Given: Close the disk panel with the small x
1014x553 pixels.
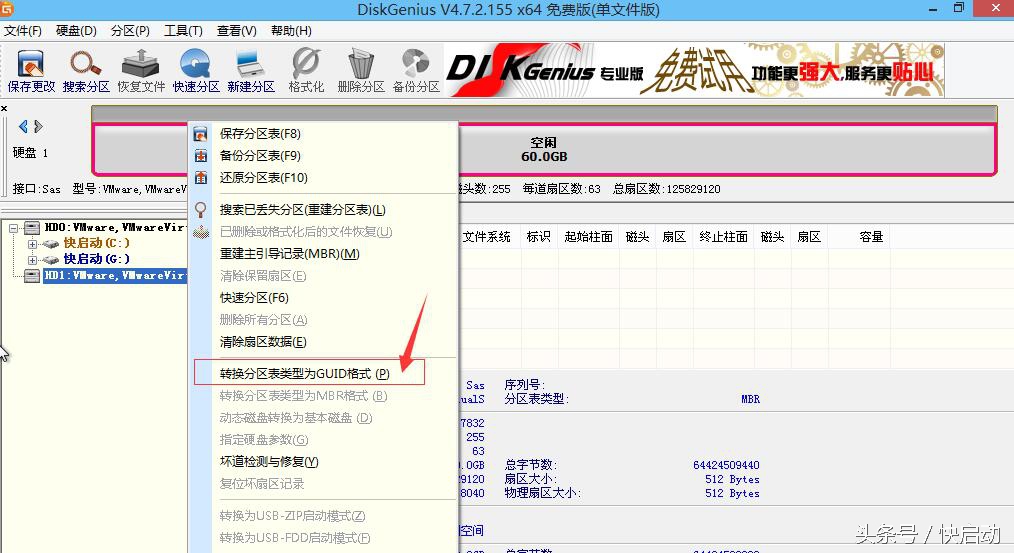Looking at the screenshot, I should click(4, 108).
